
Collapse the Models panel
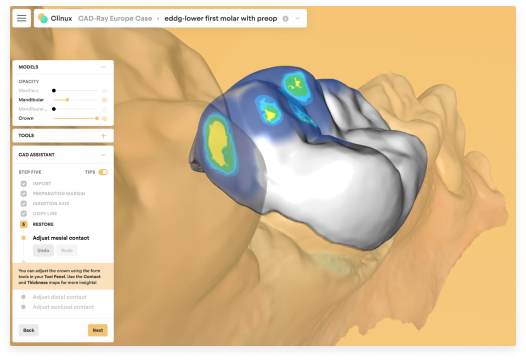pos(103,67)
